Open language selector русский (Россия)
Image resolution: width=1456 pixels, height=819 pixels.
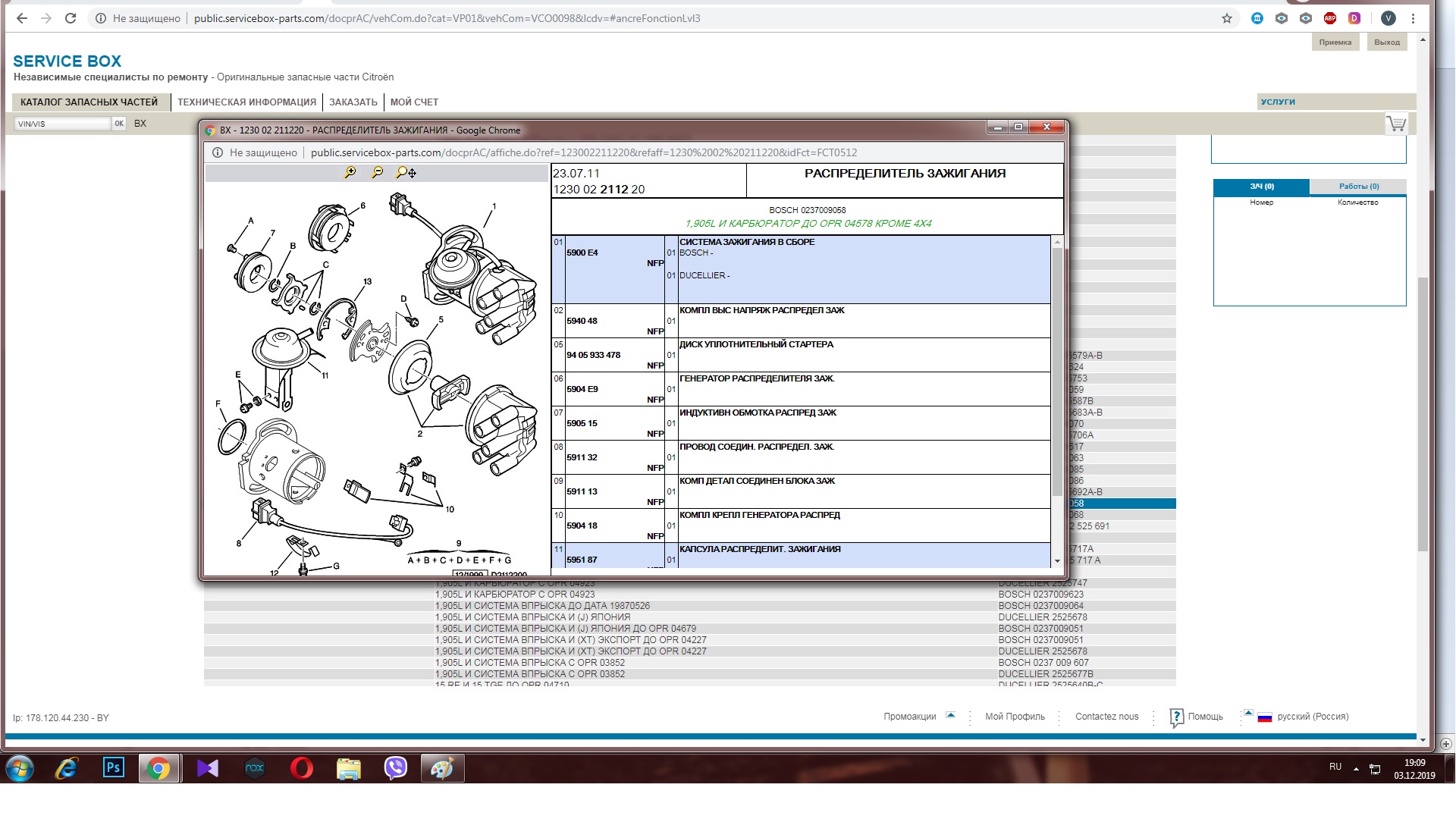pos(1312,717)
